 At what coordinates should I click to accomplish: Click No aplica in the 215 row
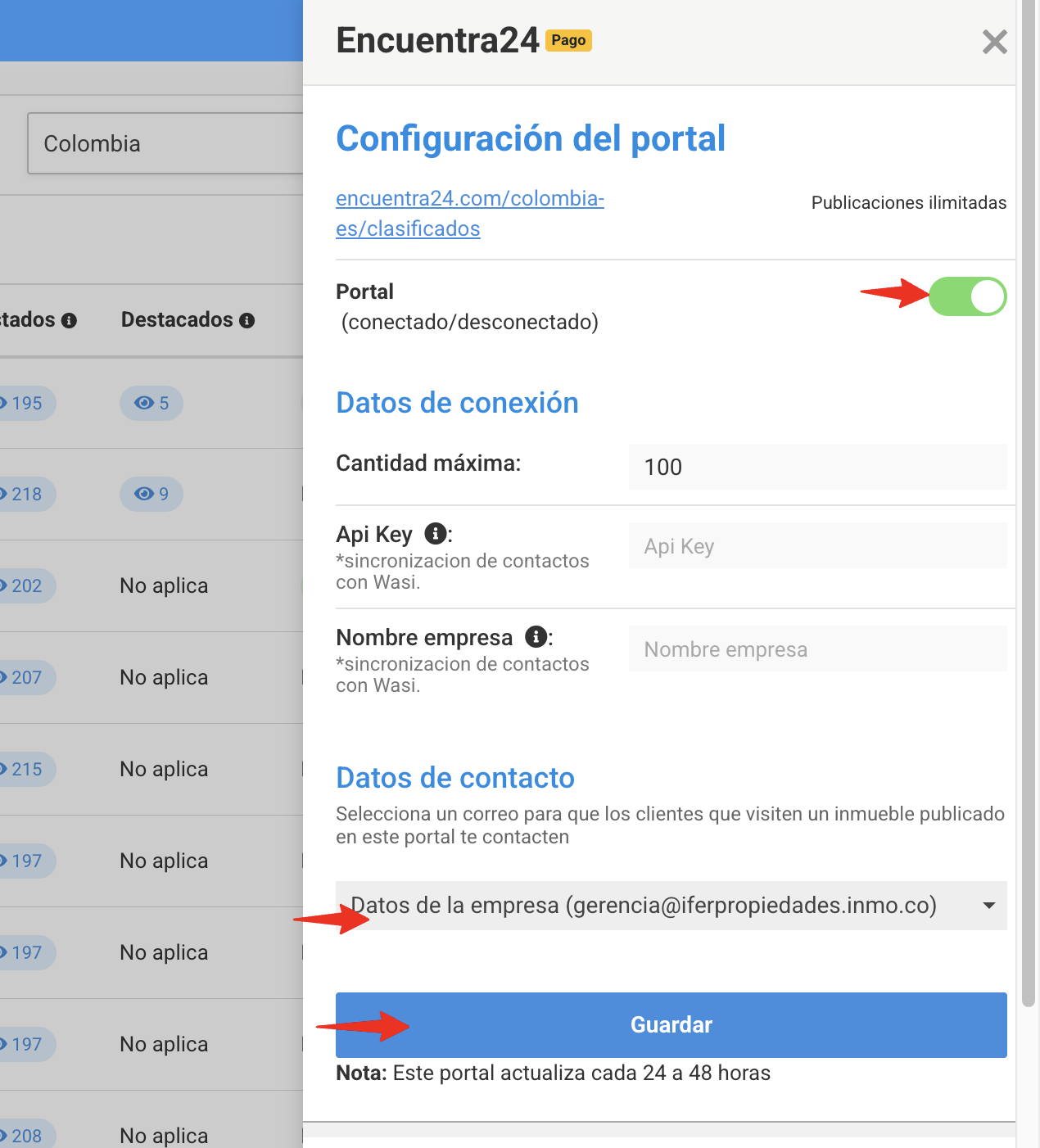[164, 769]
